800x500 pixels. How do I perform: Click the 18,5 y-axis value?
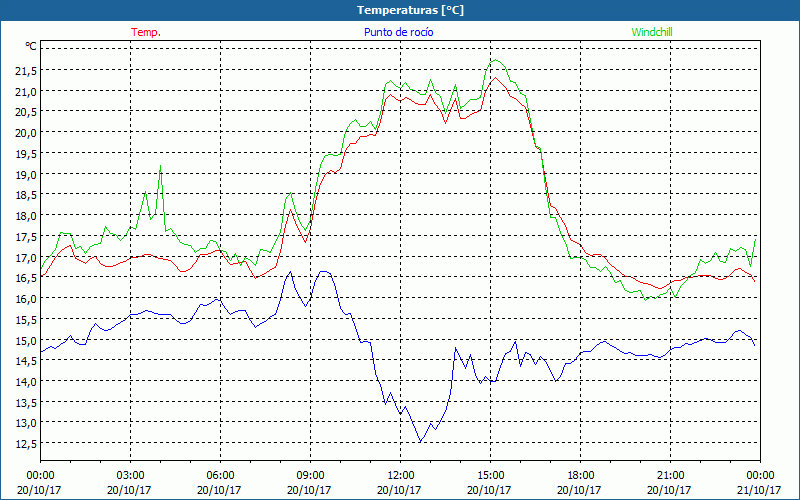[26, 195]
